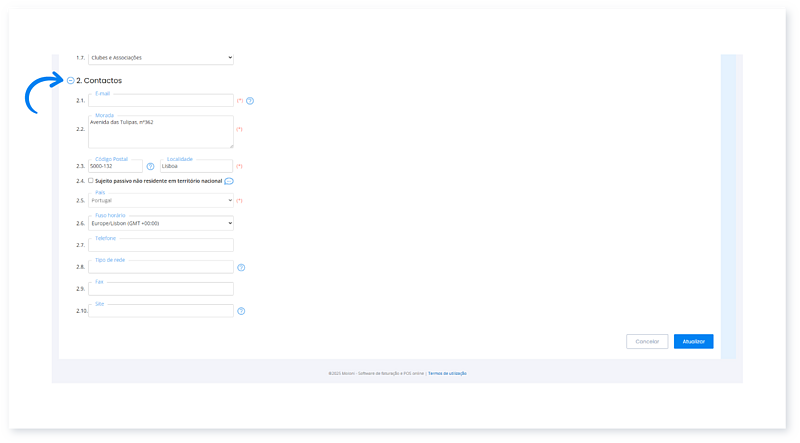The image size is (800, 443).
Task: Open the Clubes e Associações dropdown
Action: coord(160,58)
